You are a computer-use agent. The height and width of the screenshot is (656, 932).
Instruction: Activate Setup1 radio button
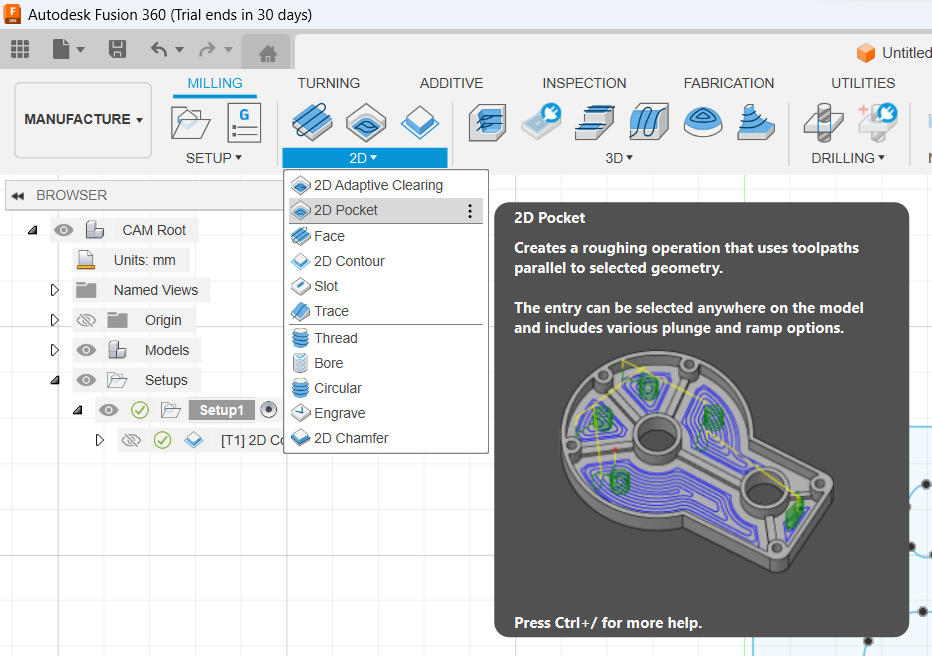coord(269,410)
